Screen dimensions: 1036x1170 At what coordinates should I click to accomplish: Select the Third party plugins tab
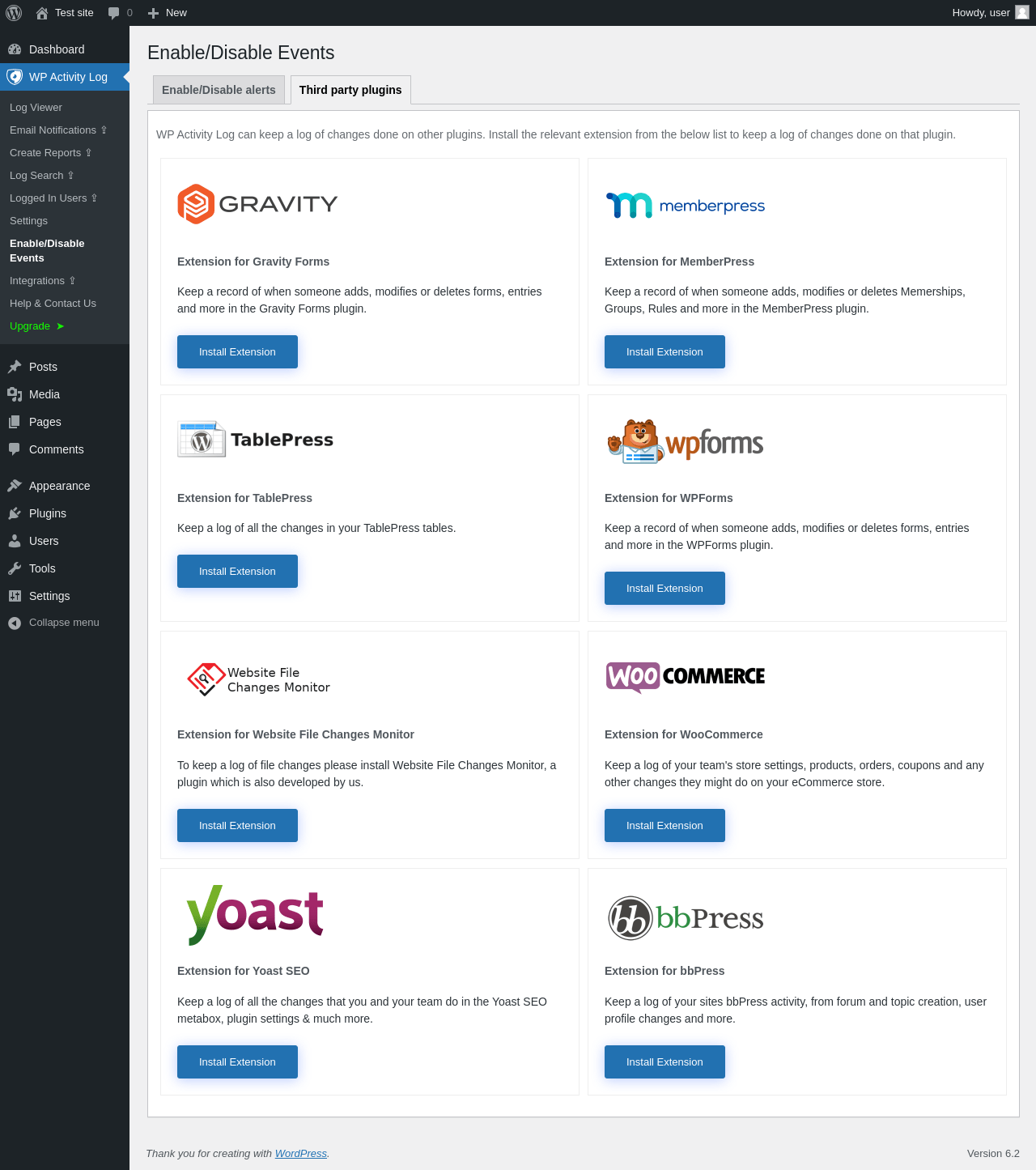pos(350,90)
